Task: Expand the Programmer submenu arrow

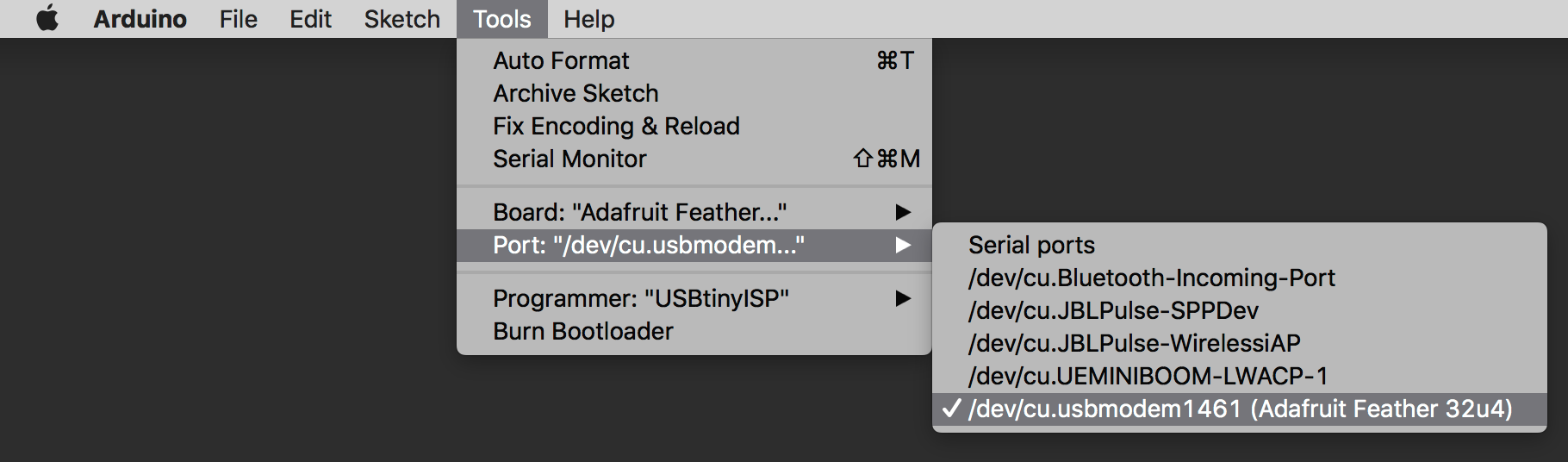Action: pyautogui.click(x=902, y=298)
